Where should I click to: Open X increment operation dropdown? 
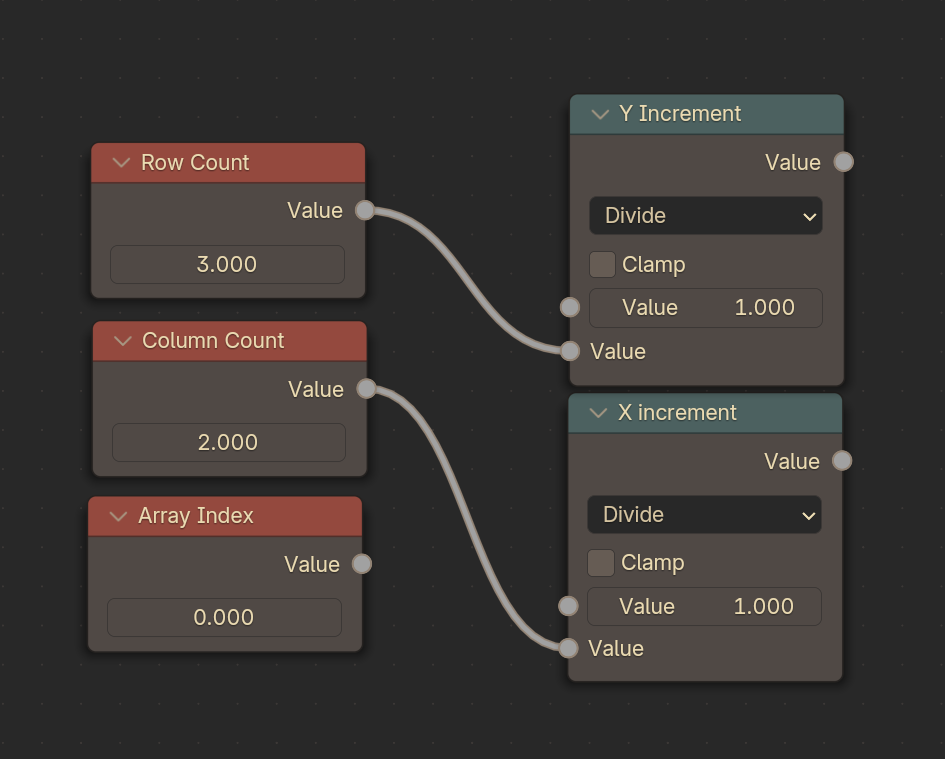click(704, 515)
